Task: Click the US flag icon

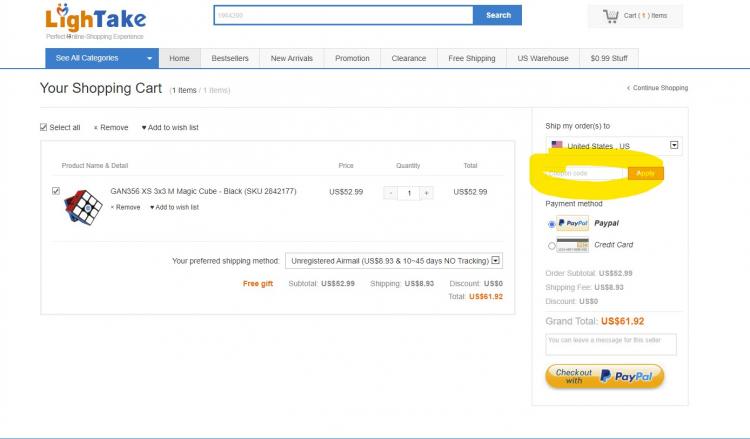Action: (557, 145)
